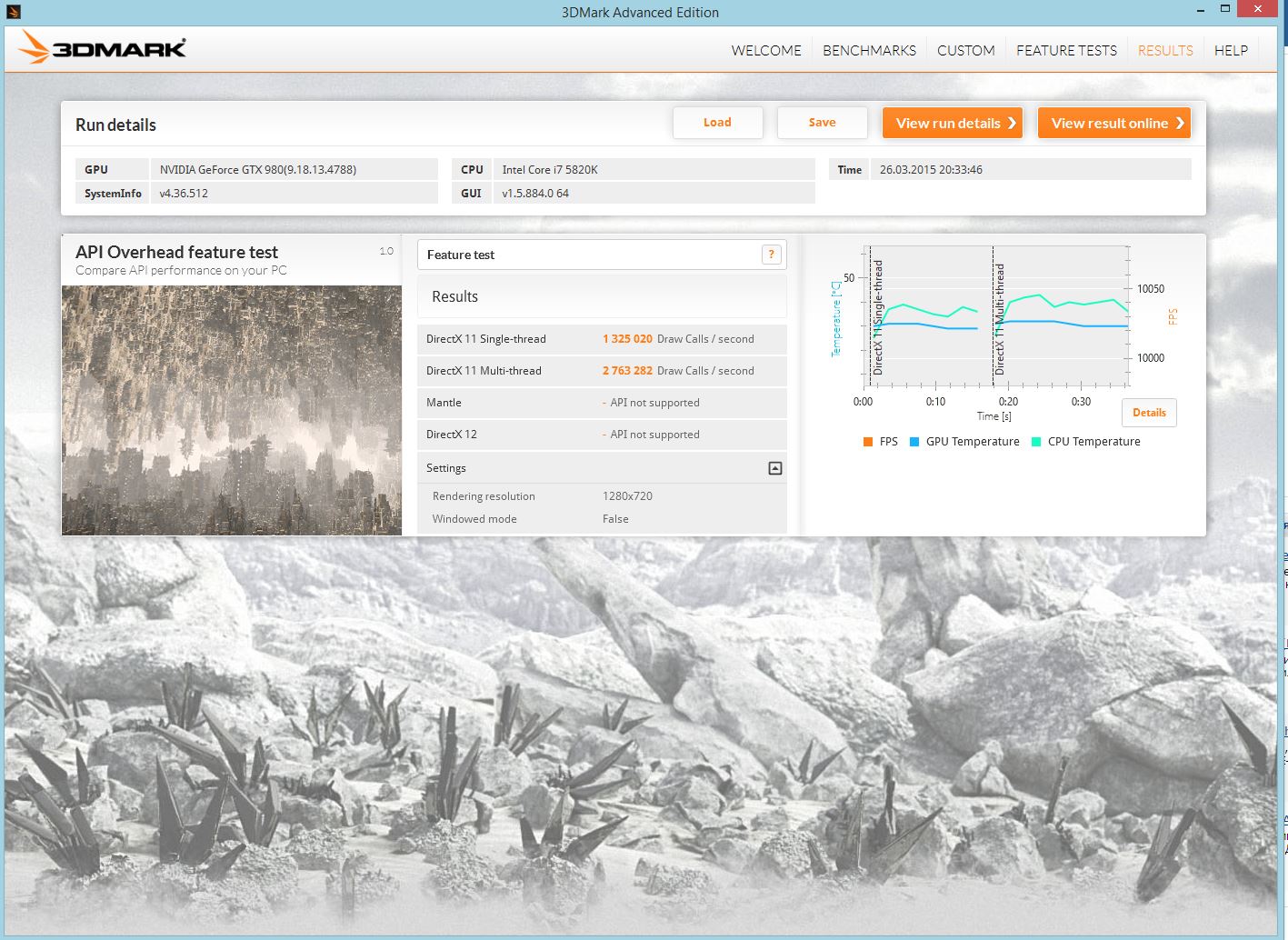Click the 'Results' heading
The height and width of the screenshot is (940, 1288).
tap(454, 296)
